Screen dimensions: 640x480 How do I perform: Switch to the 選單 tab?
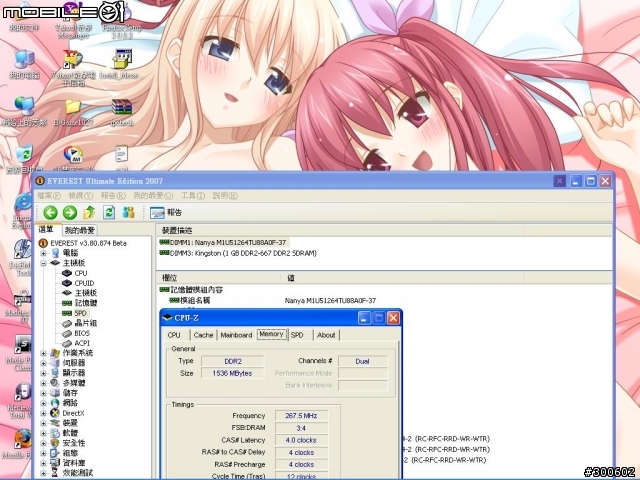click(x=47, y=230)
